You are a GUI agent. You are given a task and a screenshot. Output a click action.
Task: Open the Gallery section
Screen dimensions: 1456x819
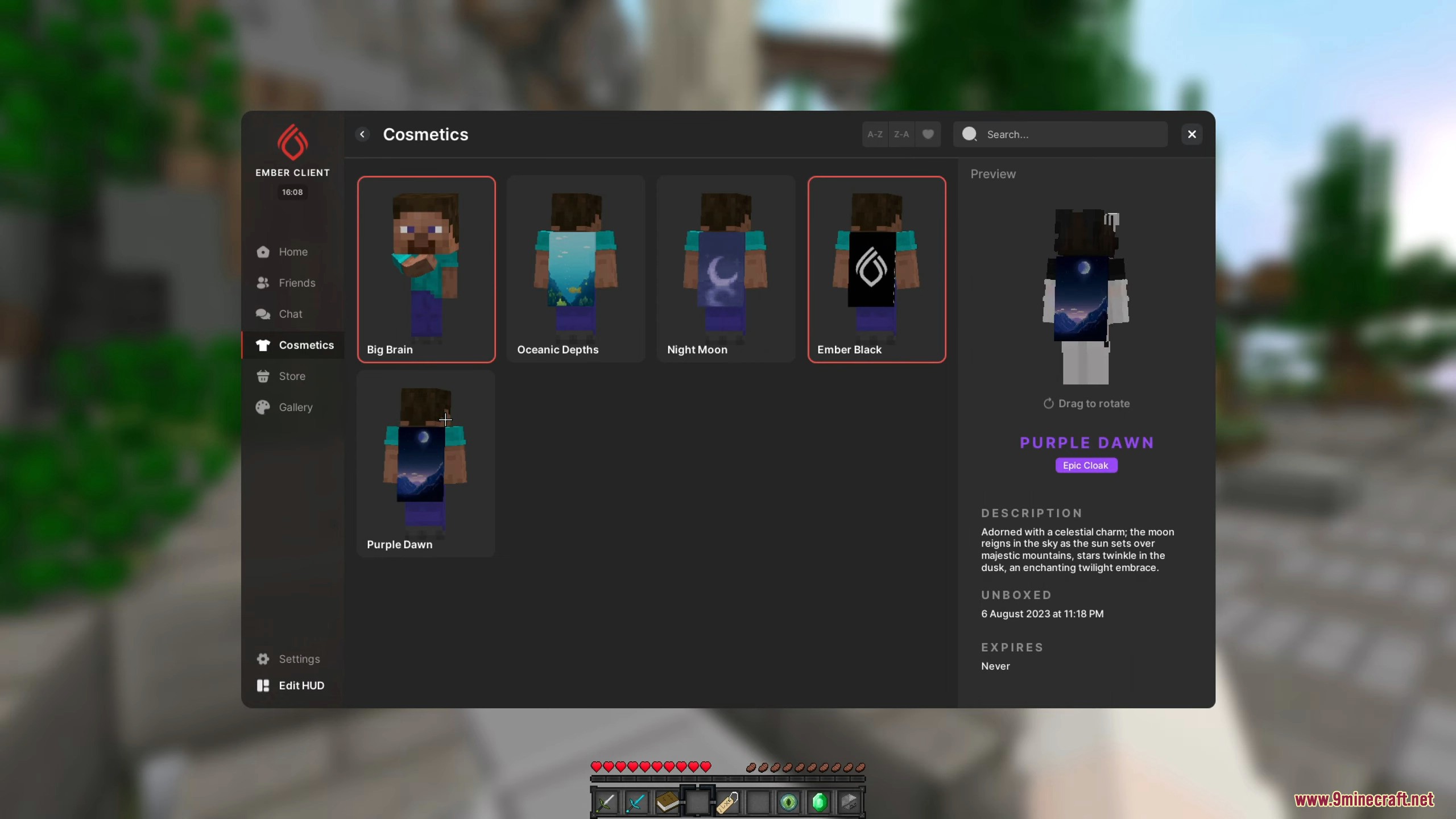coord(293,407)
